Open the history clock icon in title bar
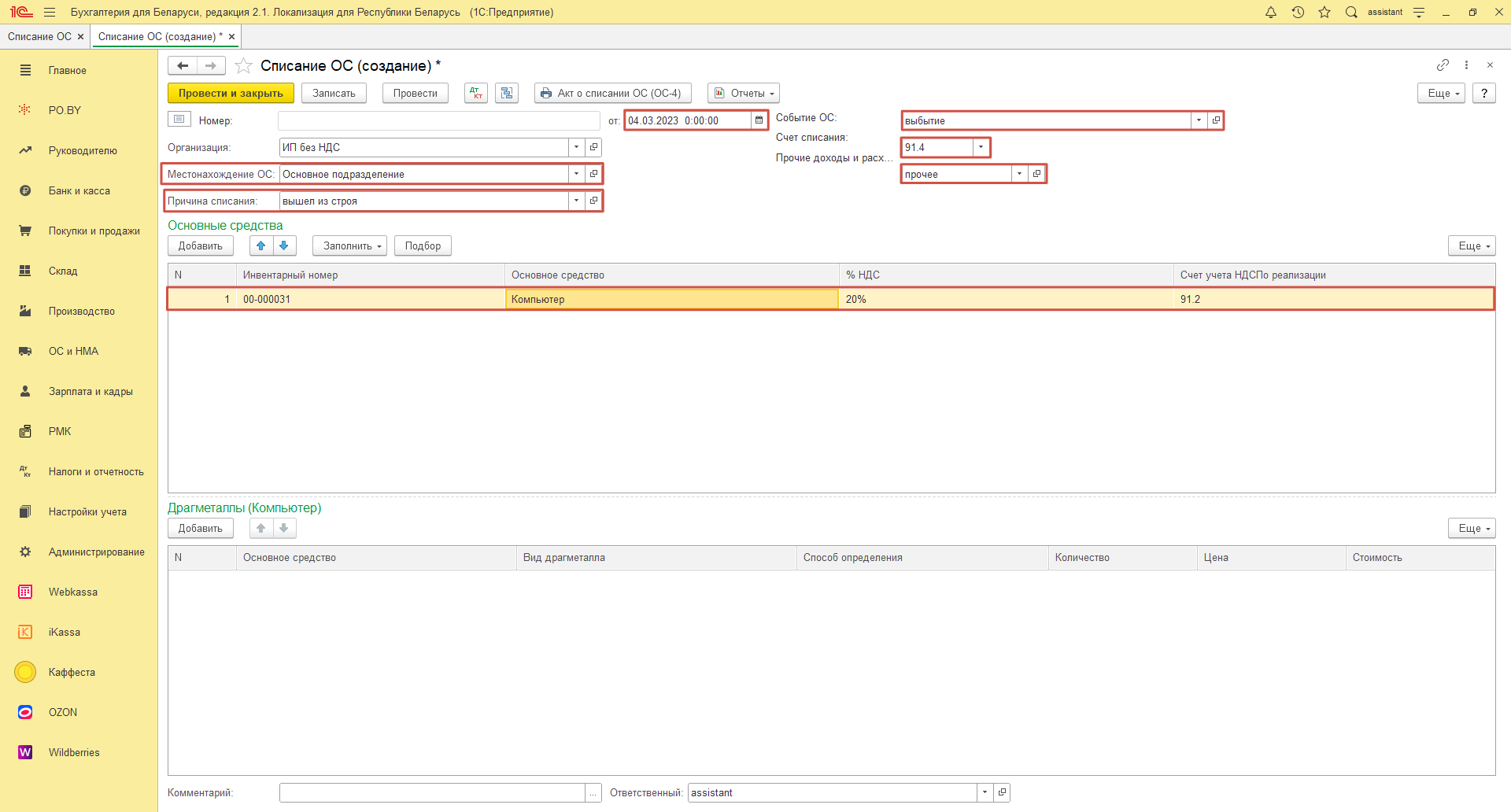Viewport: 1511px width, 812px height. pos(1298,12)
